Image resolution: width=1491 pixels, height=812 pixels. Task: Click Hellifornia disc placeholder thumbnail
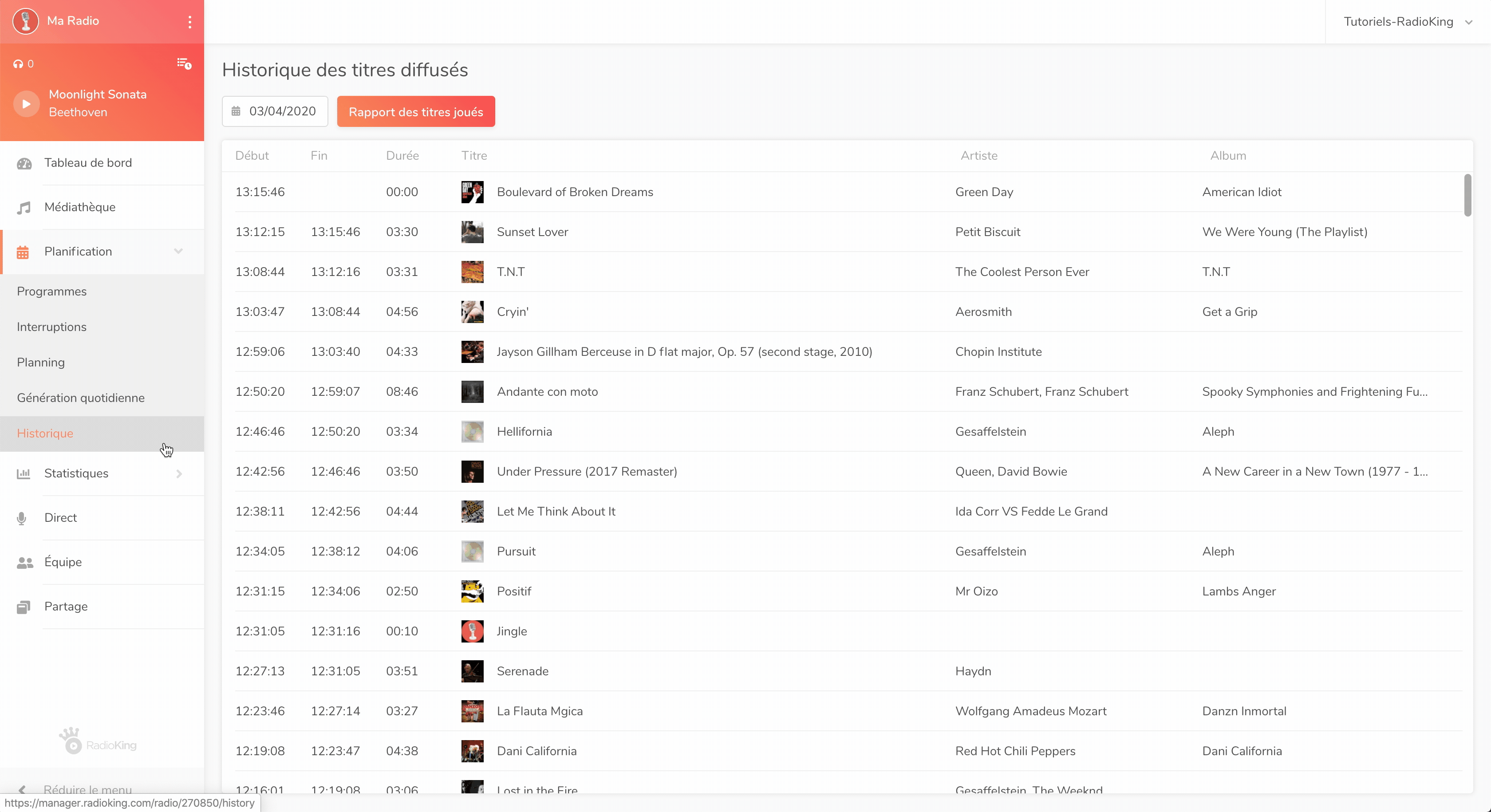(x=472, y=432)
